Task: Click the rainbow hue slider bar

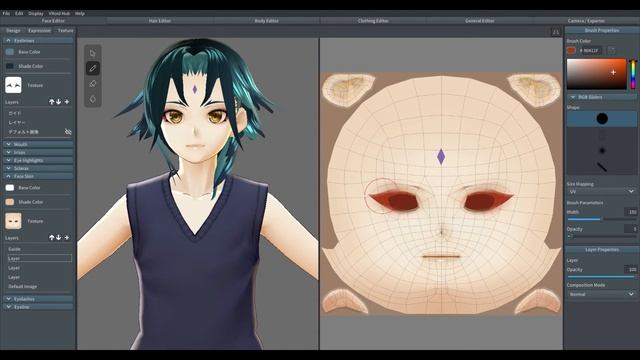Action: point(633,74)
